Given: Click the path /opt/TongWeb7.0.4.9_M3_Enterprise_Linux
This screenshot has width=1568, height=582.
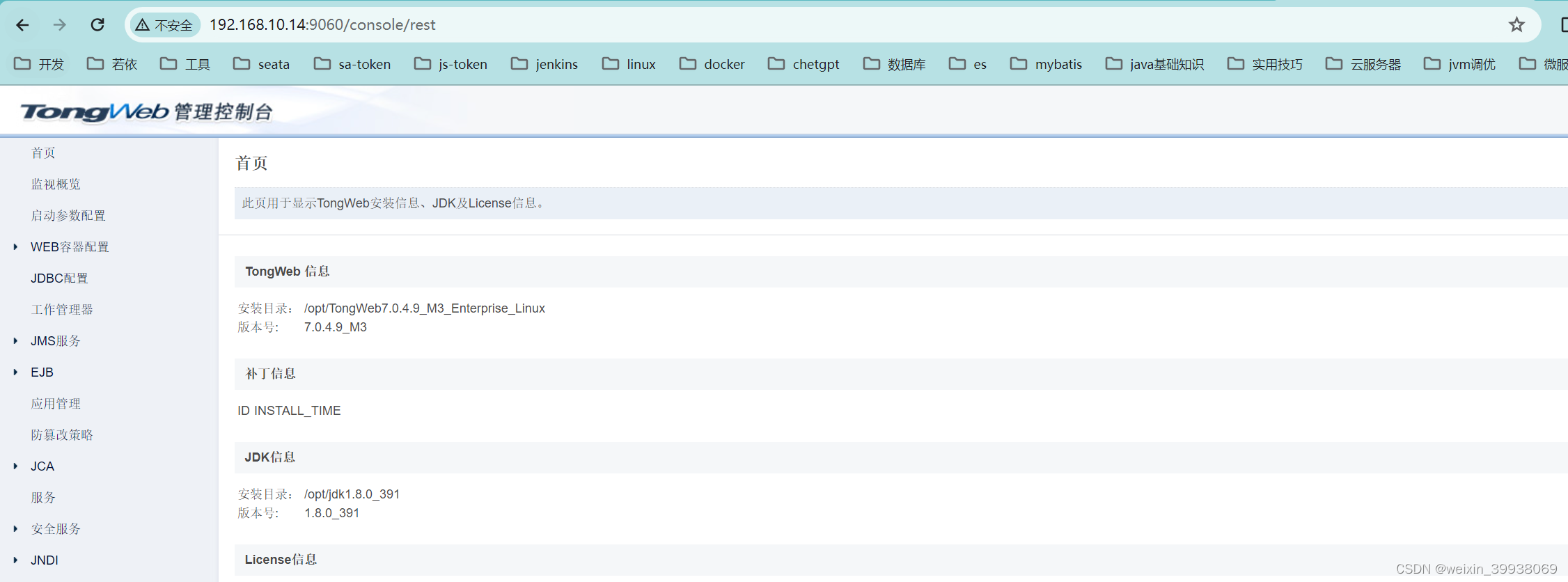Looking at the screenshot, I should coord(425,308).
